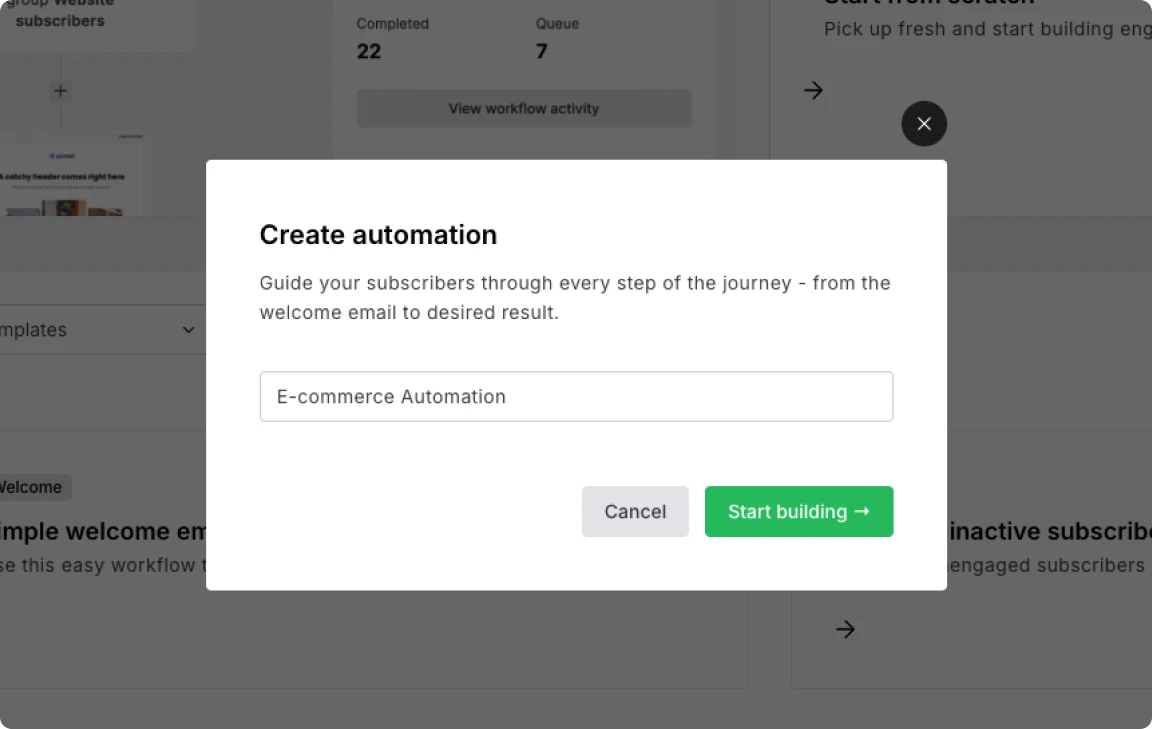View workflow activity
Image resolution: width=1152 pixels, height=729 pixels.
(523, 108)
